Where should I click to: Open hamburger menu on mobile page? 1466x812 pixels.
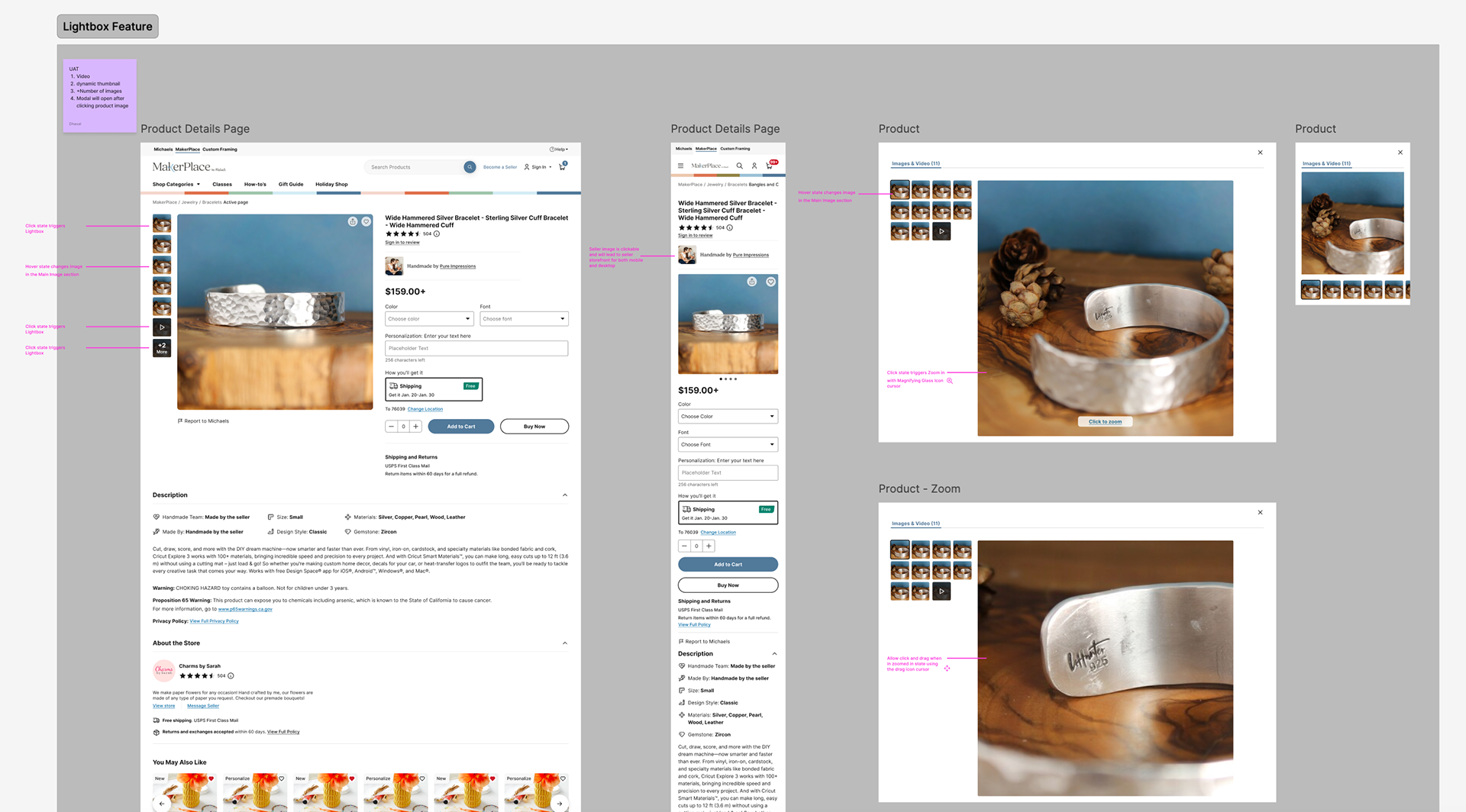[x=680, y=166]
